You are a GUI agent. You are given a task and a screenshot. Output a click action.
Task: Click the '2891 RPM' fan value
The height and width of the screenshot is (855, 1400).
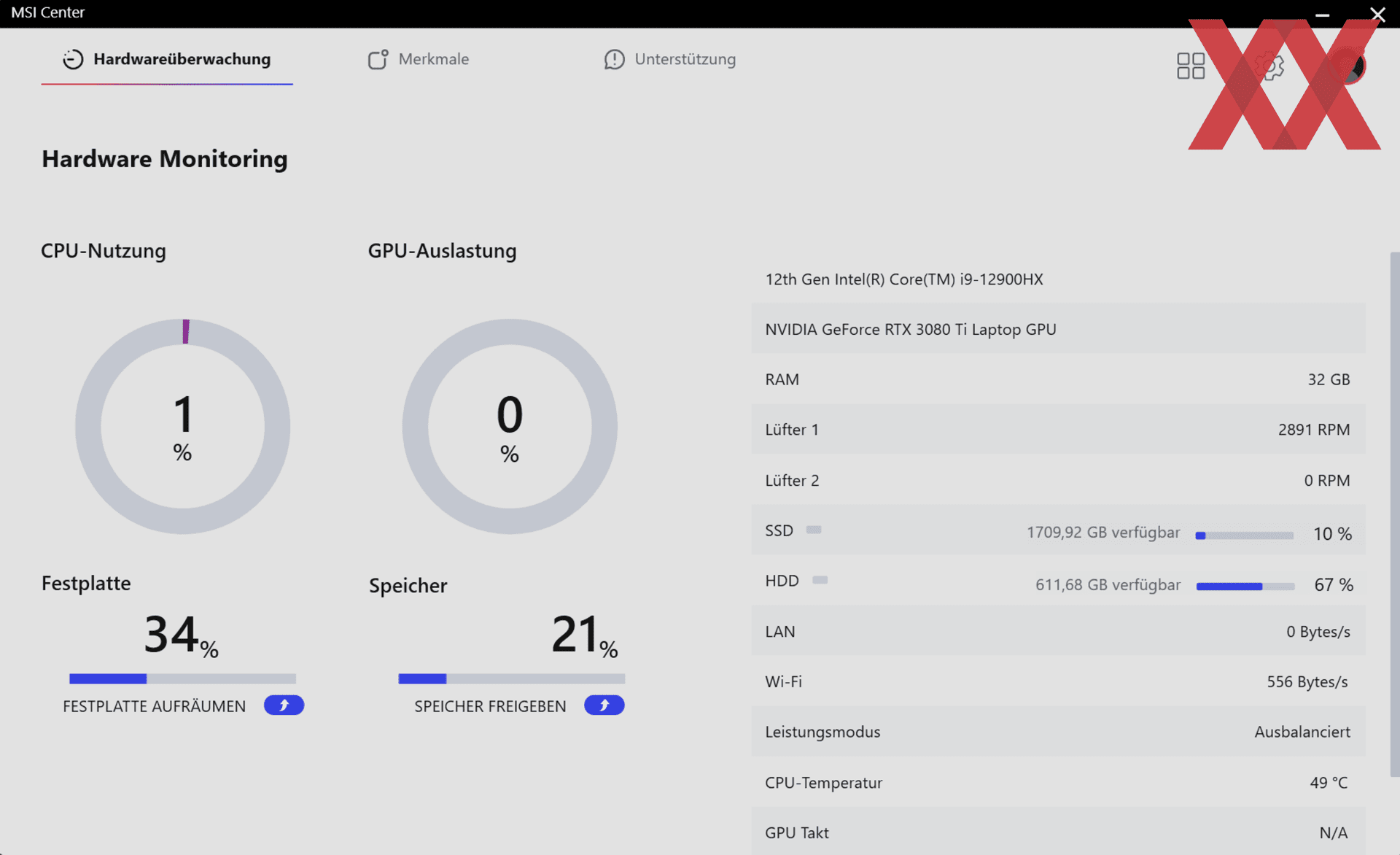tap(1314, 430)
